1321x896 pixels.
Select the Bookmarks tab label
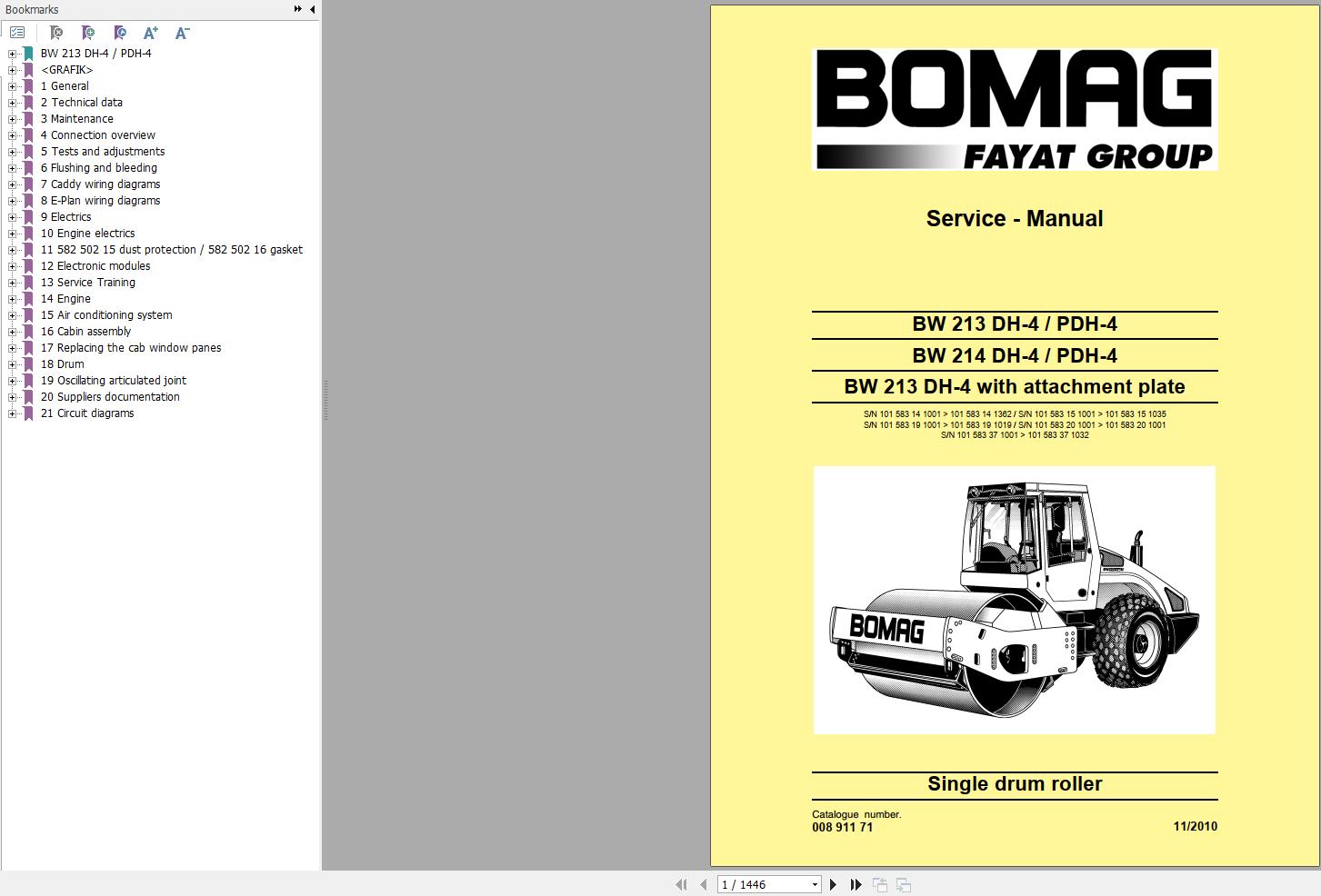[30, 9]
